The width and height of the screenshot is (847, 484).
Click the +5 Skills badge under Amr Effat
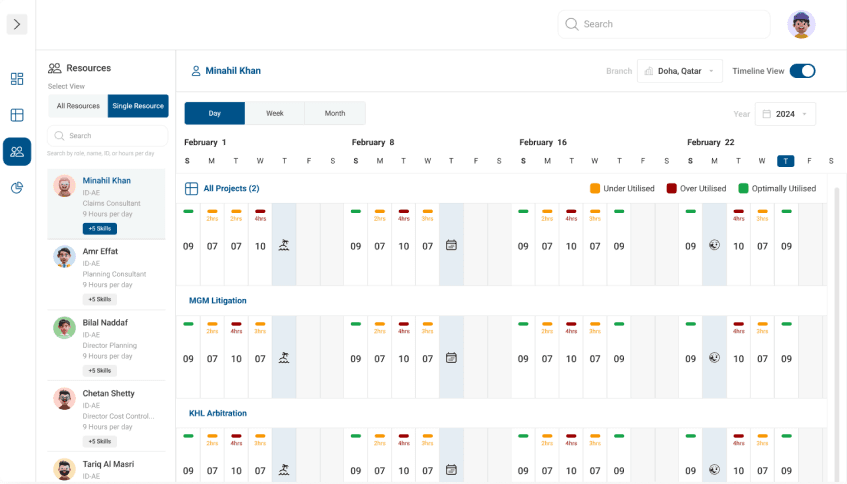pyautogui.click(x=99, y=299)
